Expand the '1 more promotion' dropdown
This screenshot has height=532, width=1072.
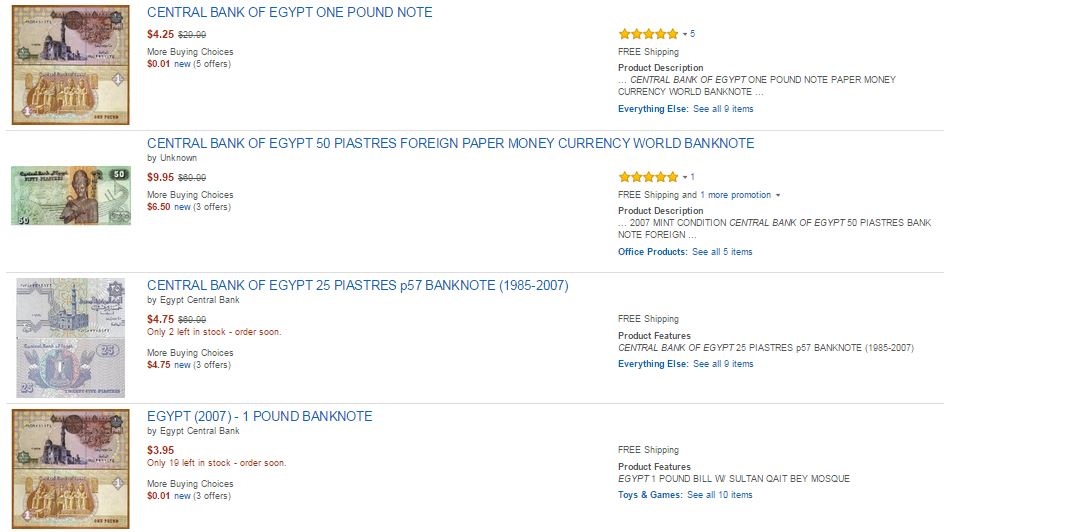tap(777, 195)
